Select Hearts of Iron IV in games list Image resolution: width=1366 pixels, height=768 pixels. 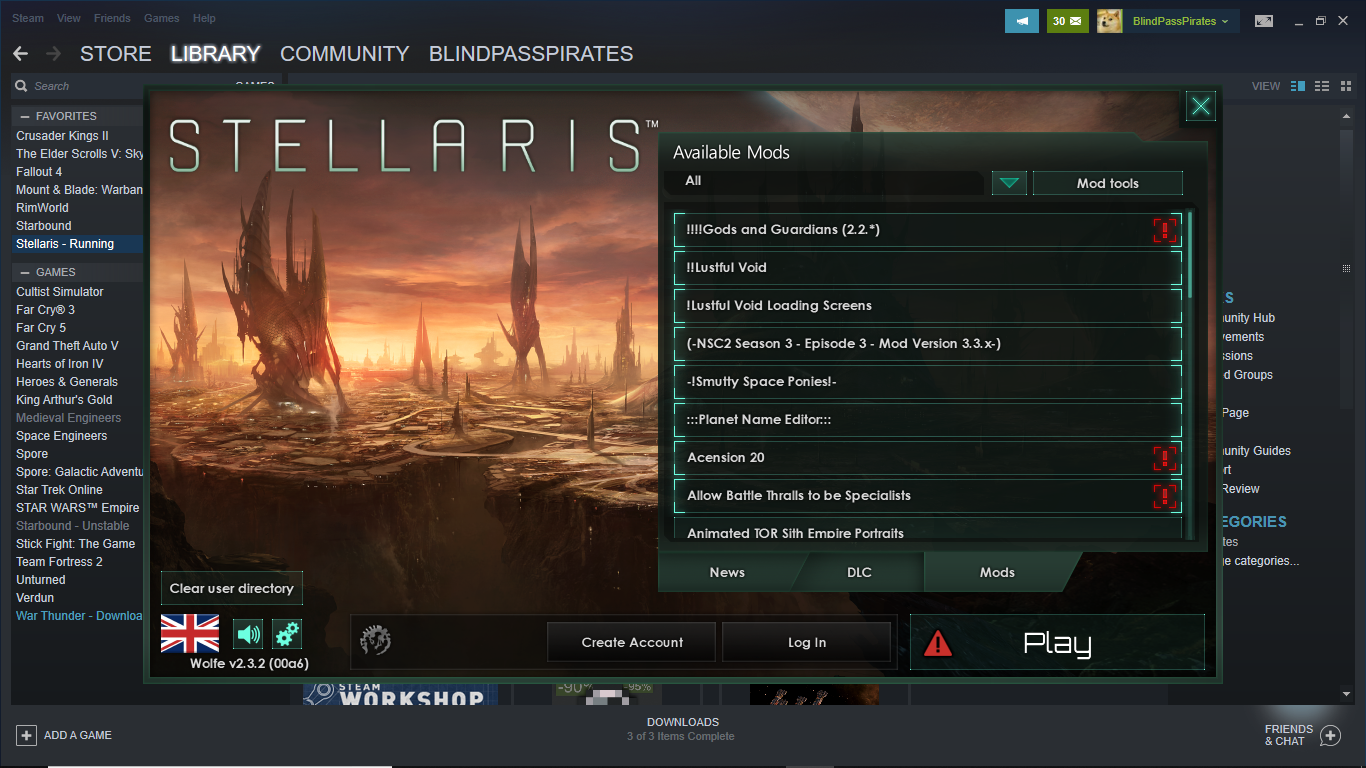60,364
